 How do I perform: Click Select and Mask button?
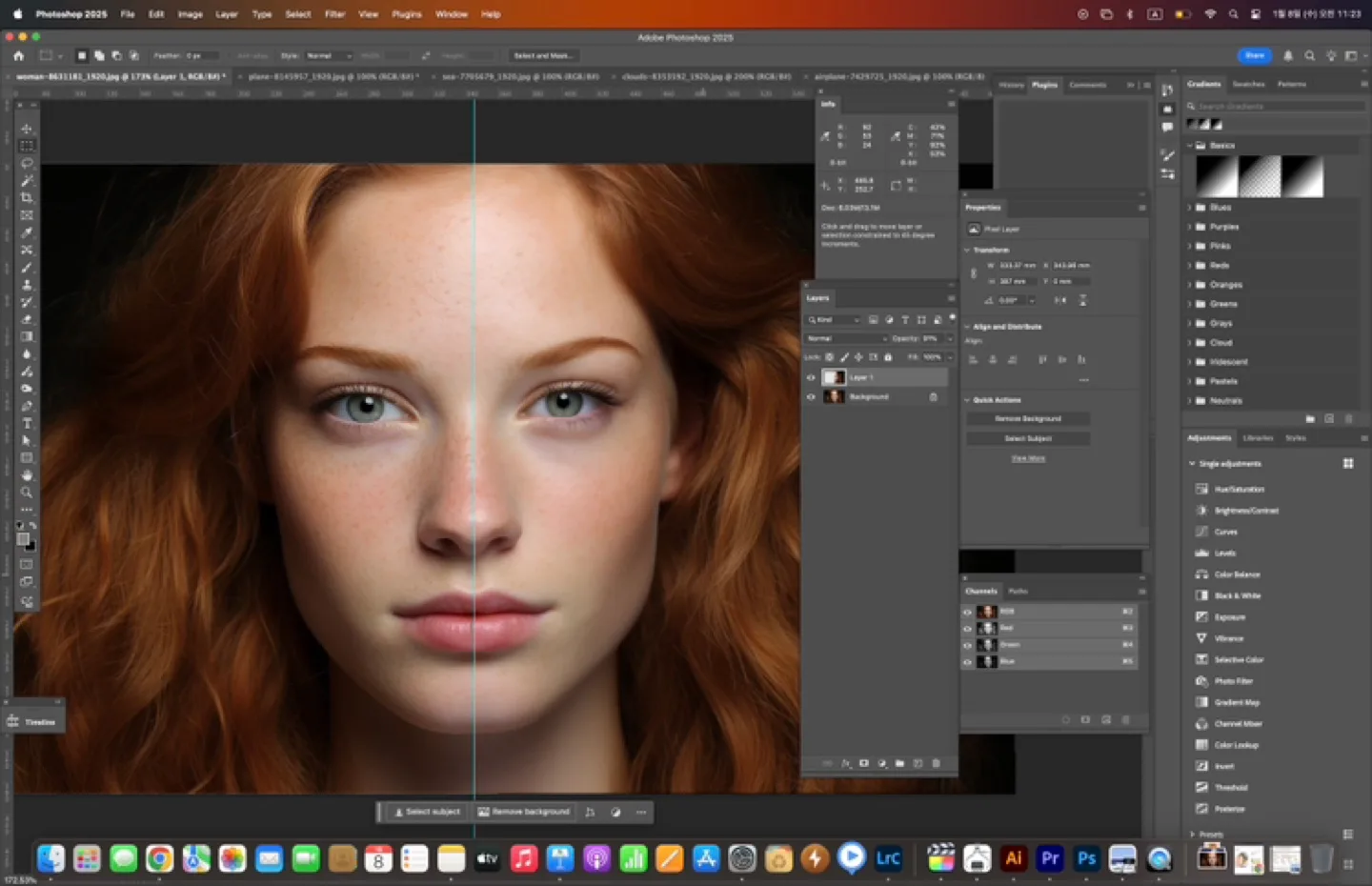pos(543,55)
